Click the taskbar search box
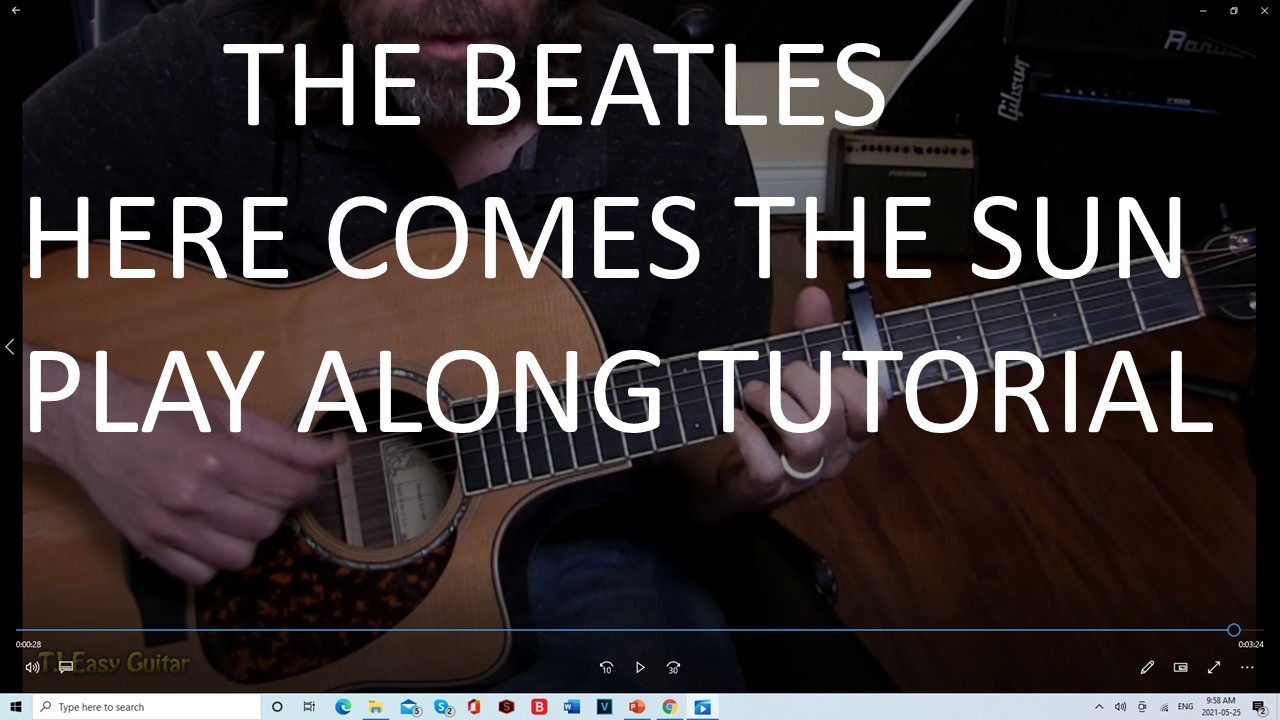The height and width of the screenshot is (720, 1280). pyautogui.click(x=147, y=707)
